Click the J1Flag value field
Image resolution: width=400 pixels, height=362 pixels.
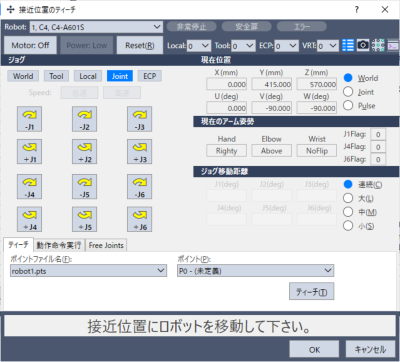click(x=378, y=134)
